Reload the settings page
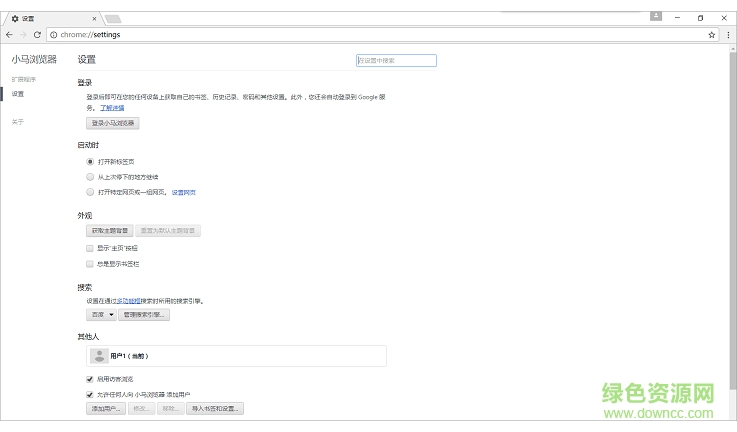 (x=37, y=35)
